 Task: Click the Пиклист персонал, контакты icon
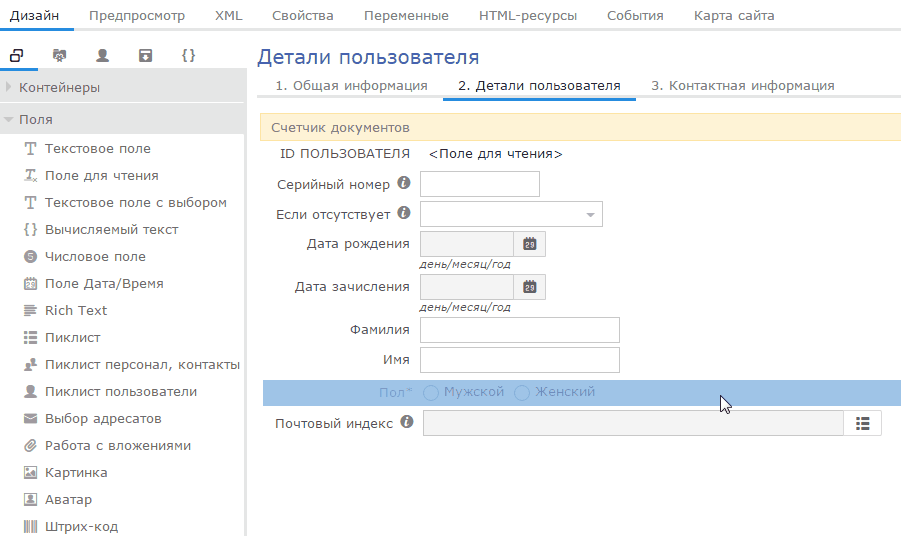[x=30, y=365]
